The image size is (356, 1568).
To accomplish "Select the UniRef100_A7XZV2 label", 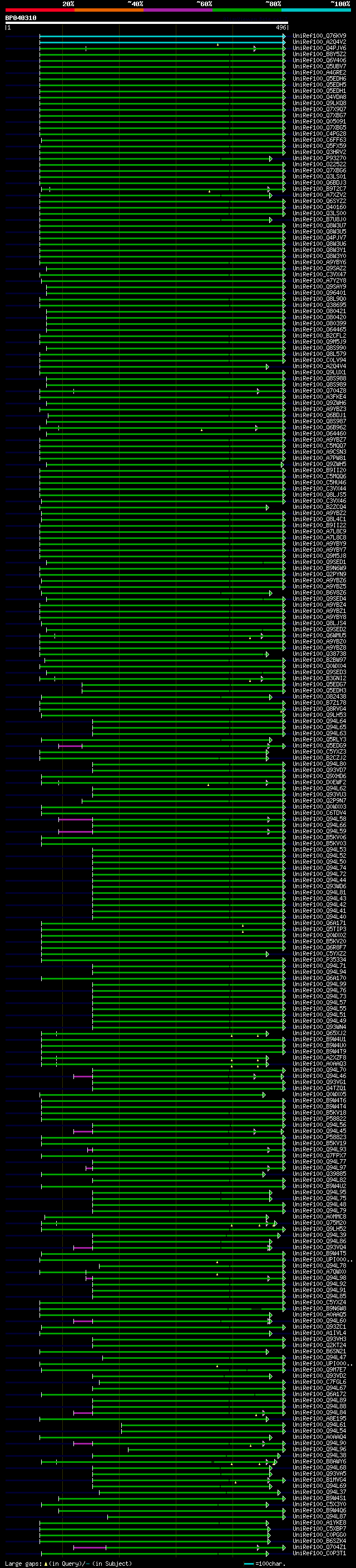I will tap(319, 195).
